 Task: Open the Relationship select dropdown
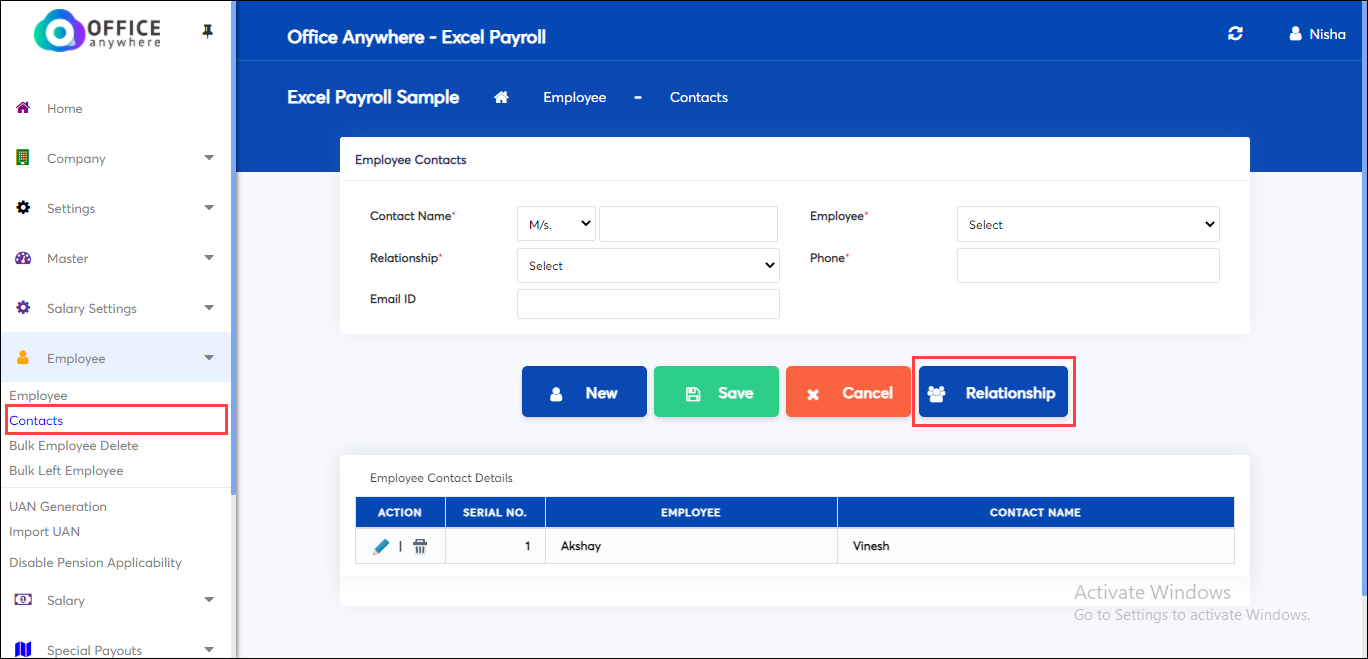648,265
